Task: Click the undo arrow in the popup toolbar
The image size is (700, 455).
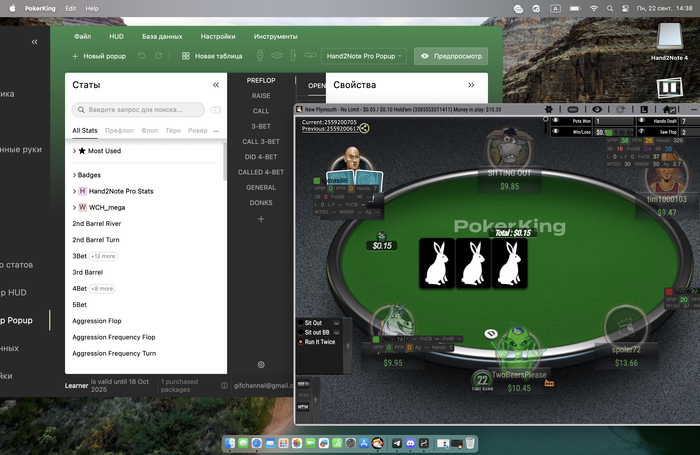Action: (x=142, y=56)
